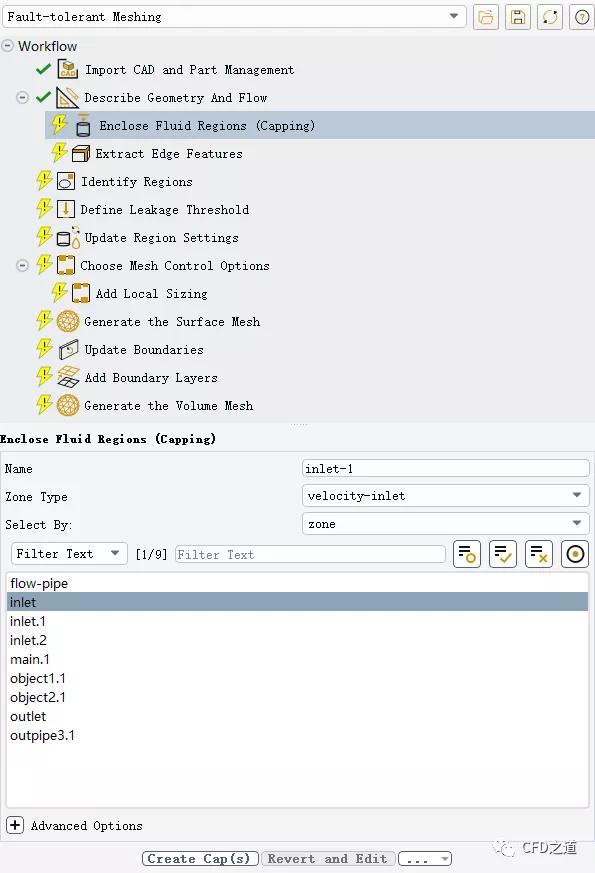595x873 pixels.
Task: Collapse the Describe Geometry And Flow node
Action: (22, 97)
